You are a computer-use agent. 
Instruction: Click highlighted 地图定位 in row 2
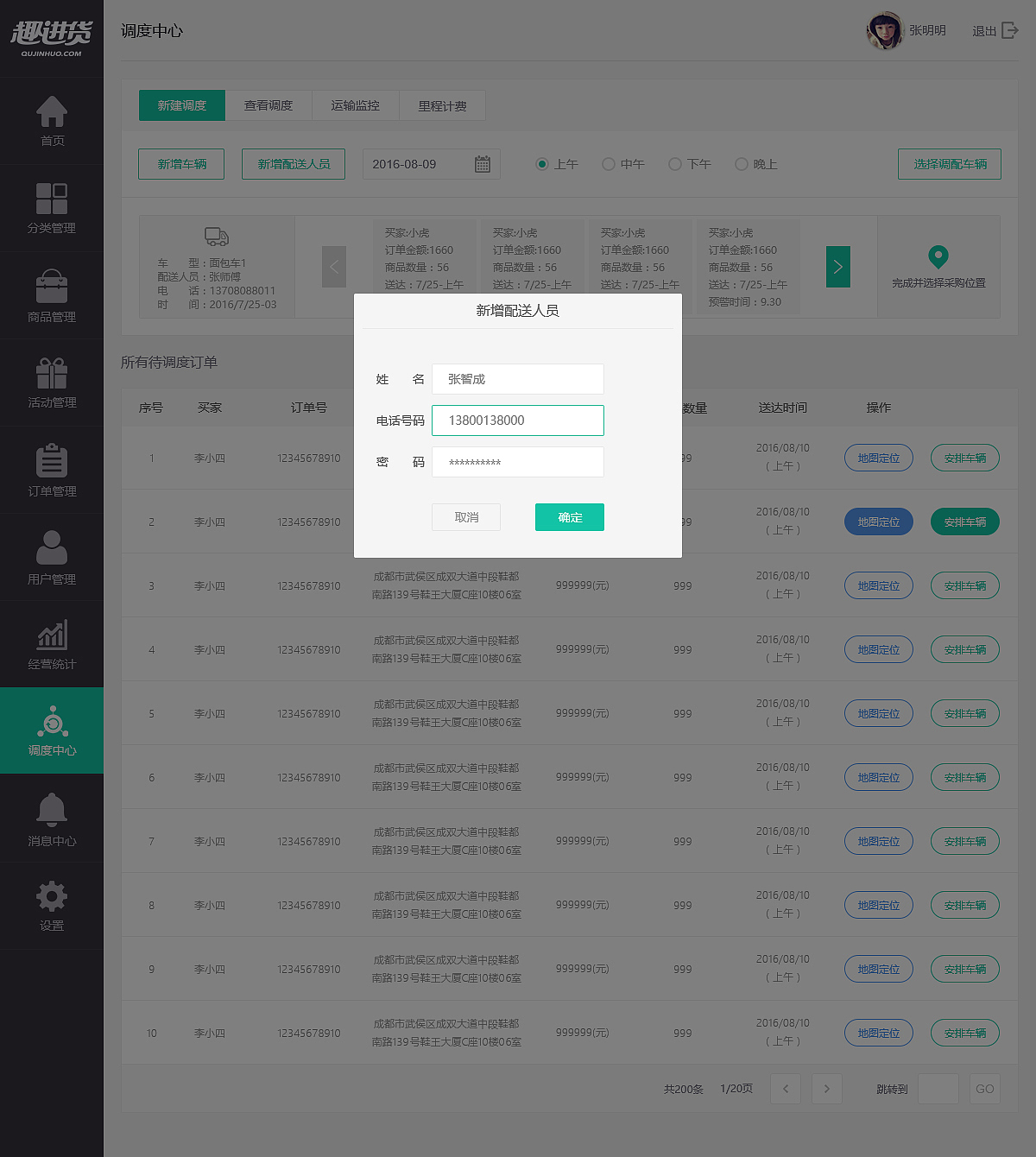(x=879, y=522)
